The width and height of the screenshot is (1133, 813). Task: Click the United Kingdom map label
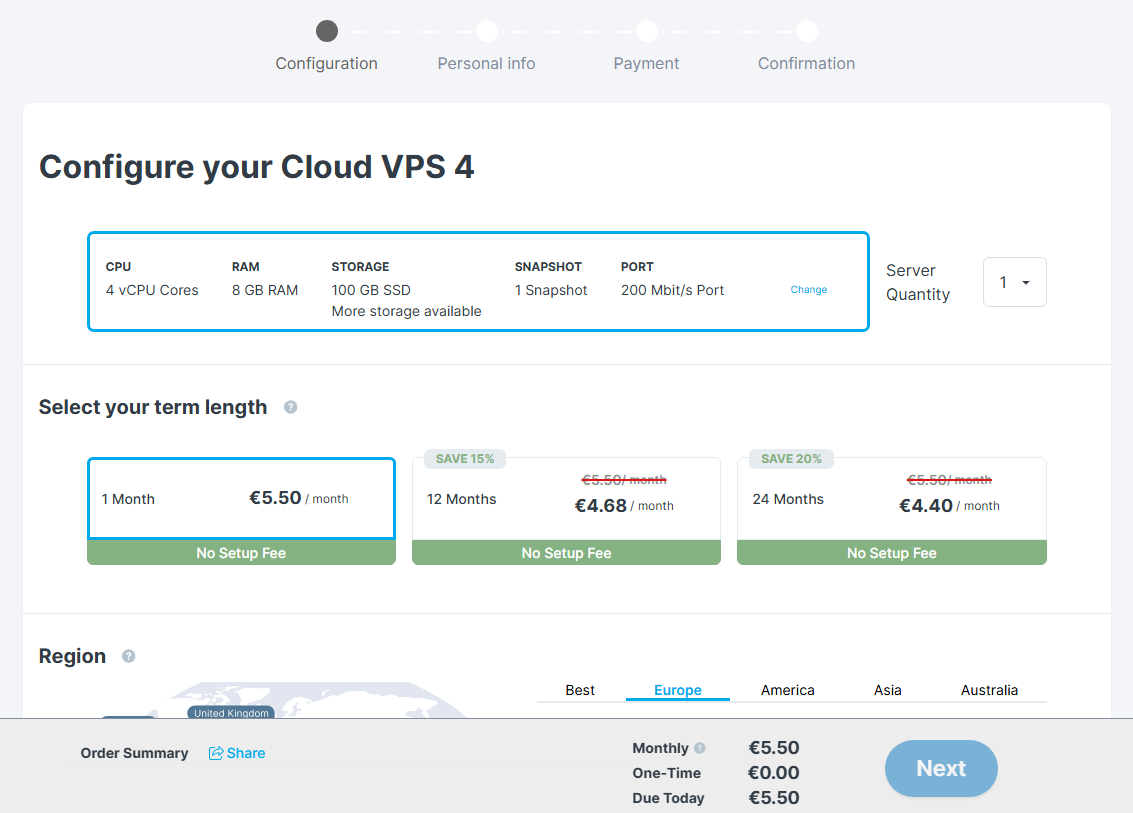231,713
